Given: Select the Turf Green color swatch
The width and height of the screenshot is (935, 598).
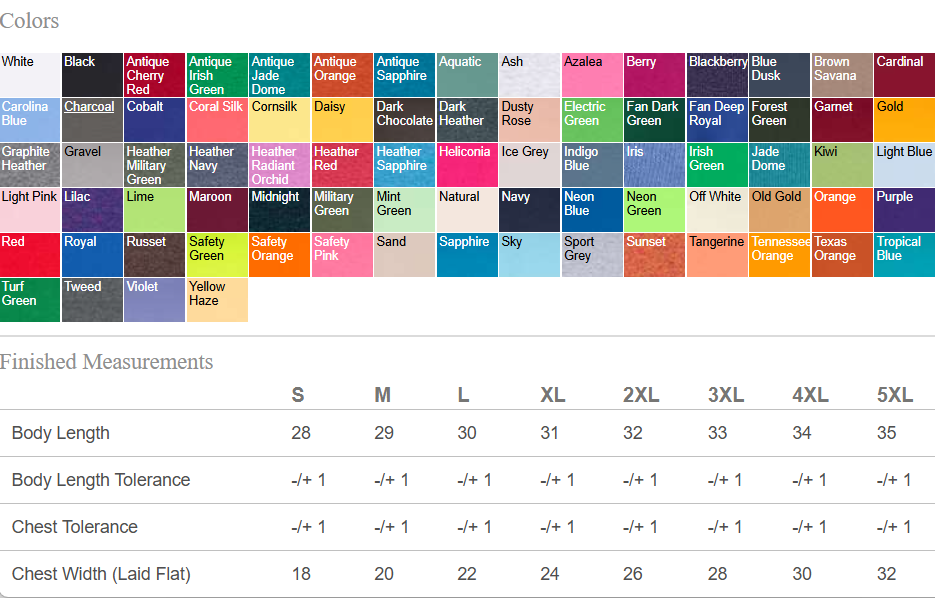Looking at the screenshot, I should point(30,300).
